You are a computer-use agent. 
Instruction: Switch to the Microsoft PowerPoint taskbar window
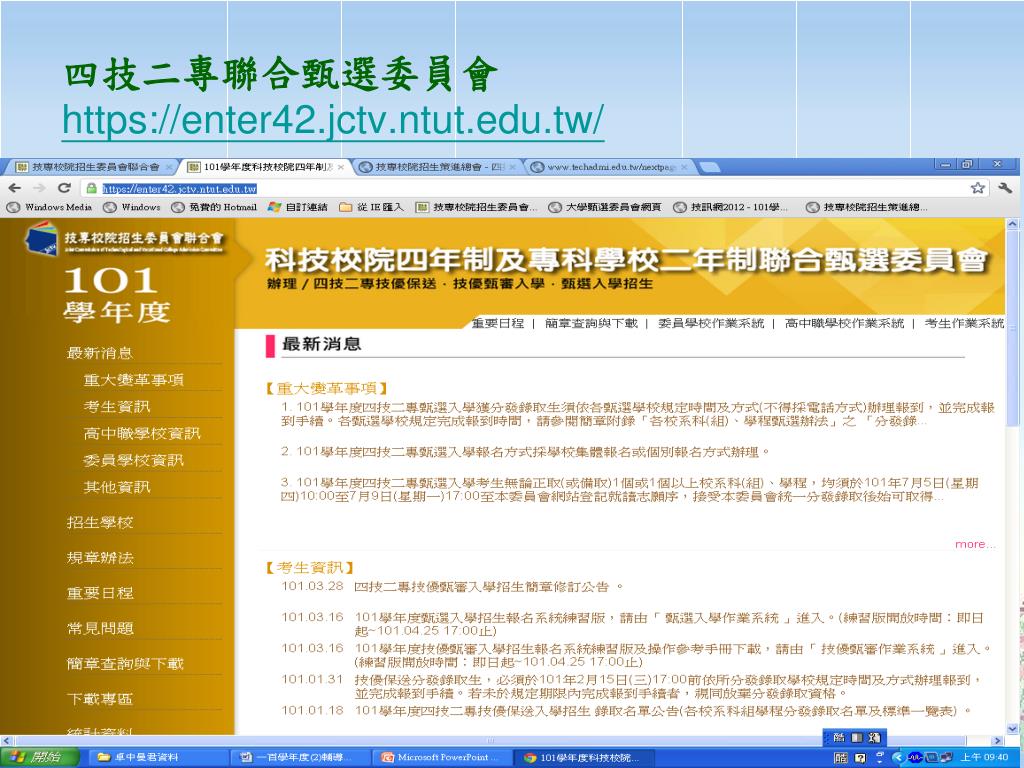point(441,758)
